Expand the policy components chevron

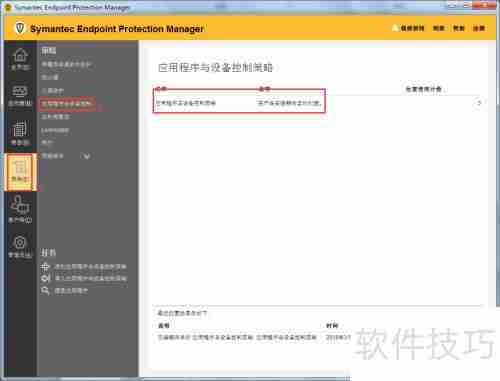(87, 156)
